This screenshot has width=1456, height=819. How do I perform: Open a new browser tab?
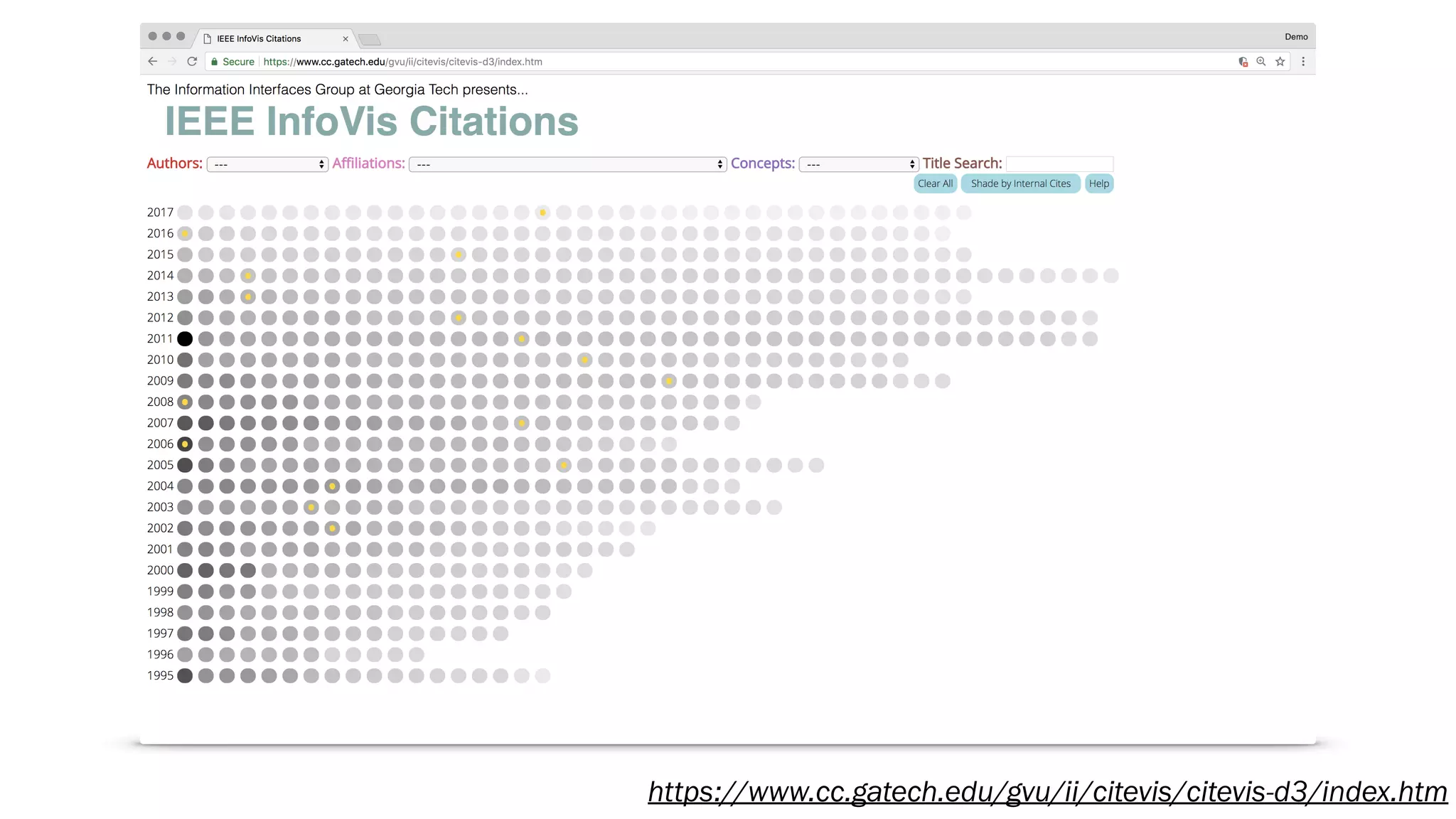[370, 40]
